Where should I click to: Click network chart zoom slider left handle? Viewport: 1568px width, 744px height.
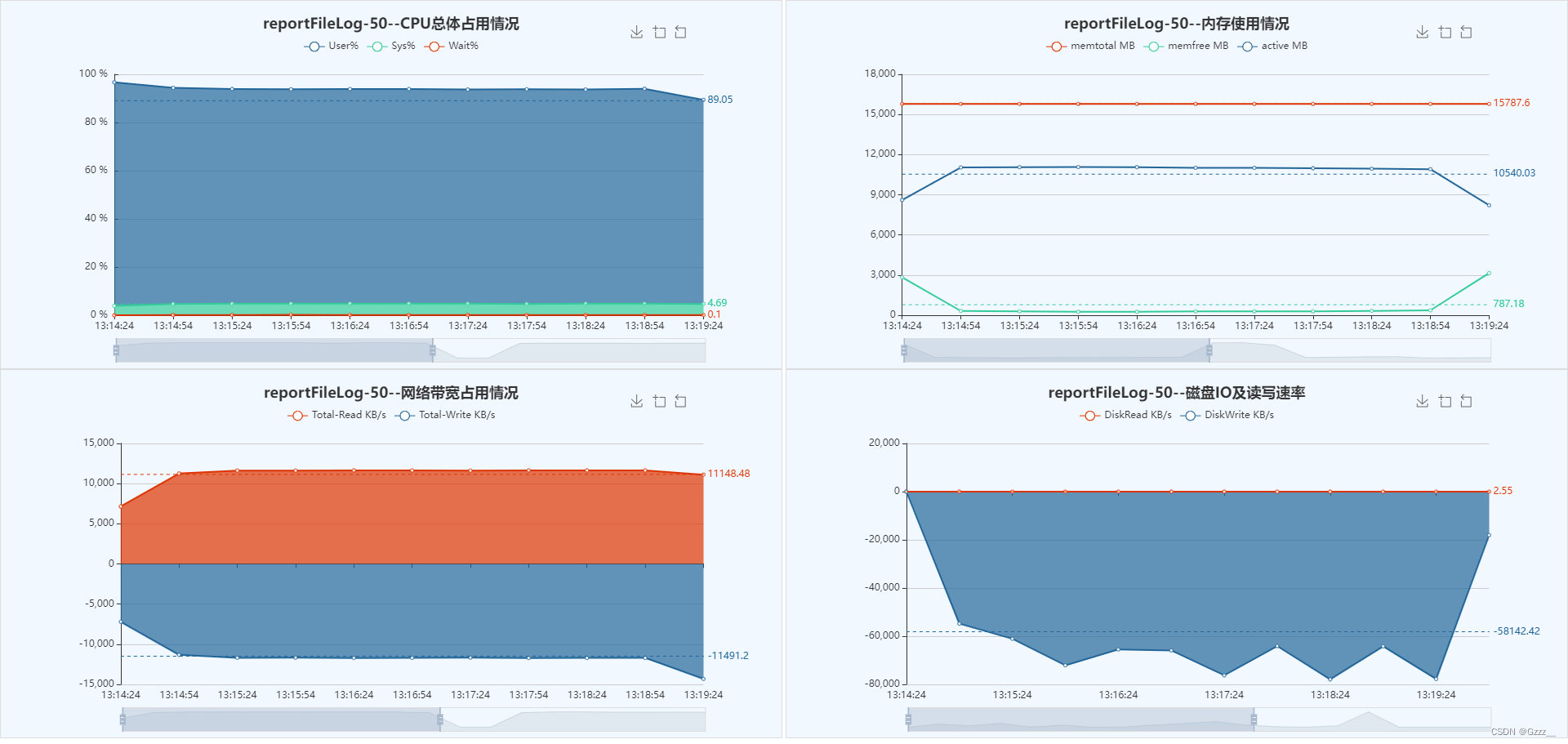click(x=122, y=720)
